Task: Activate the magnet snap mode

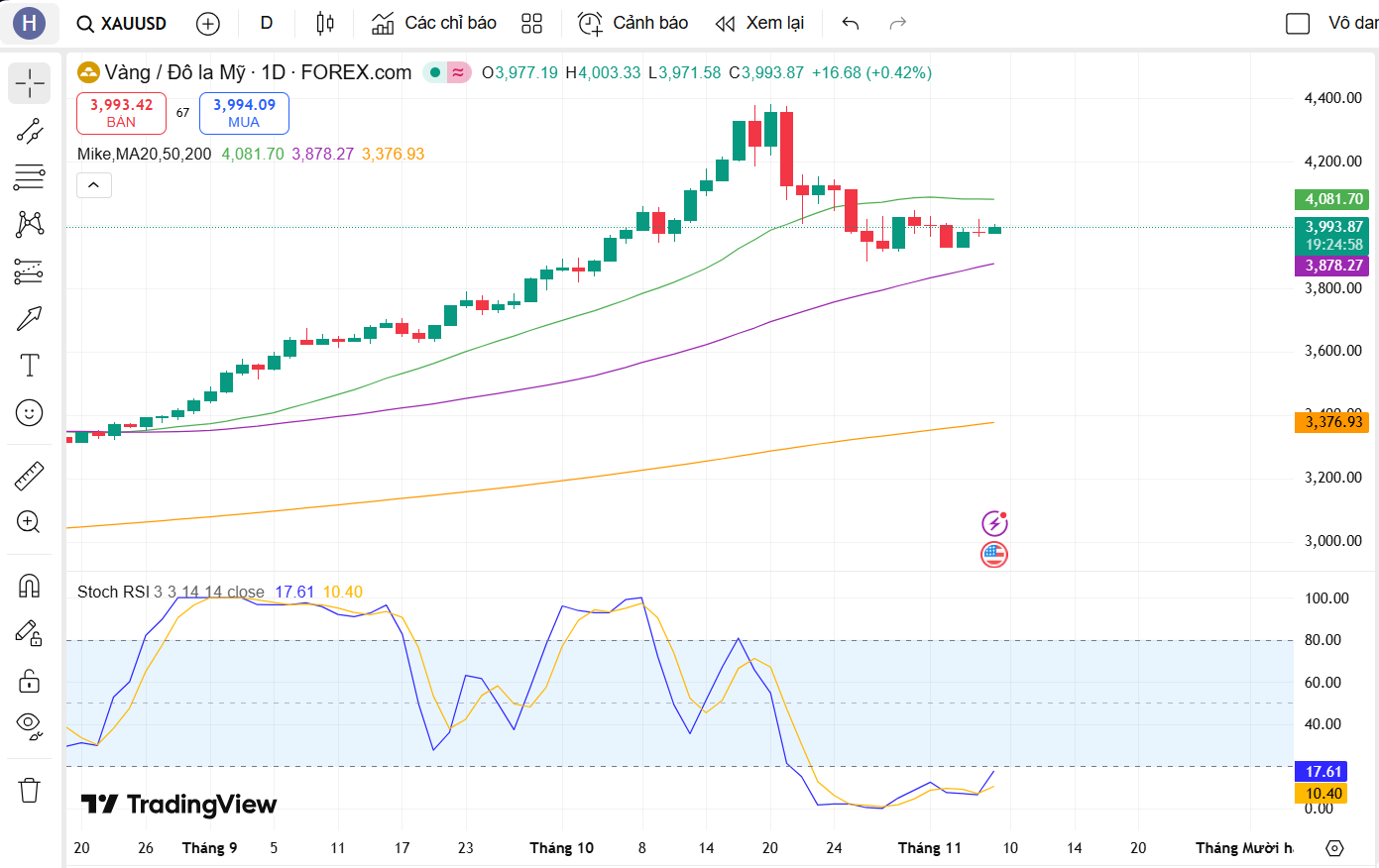Action: pyautogui.click(x=30, y=586)
